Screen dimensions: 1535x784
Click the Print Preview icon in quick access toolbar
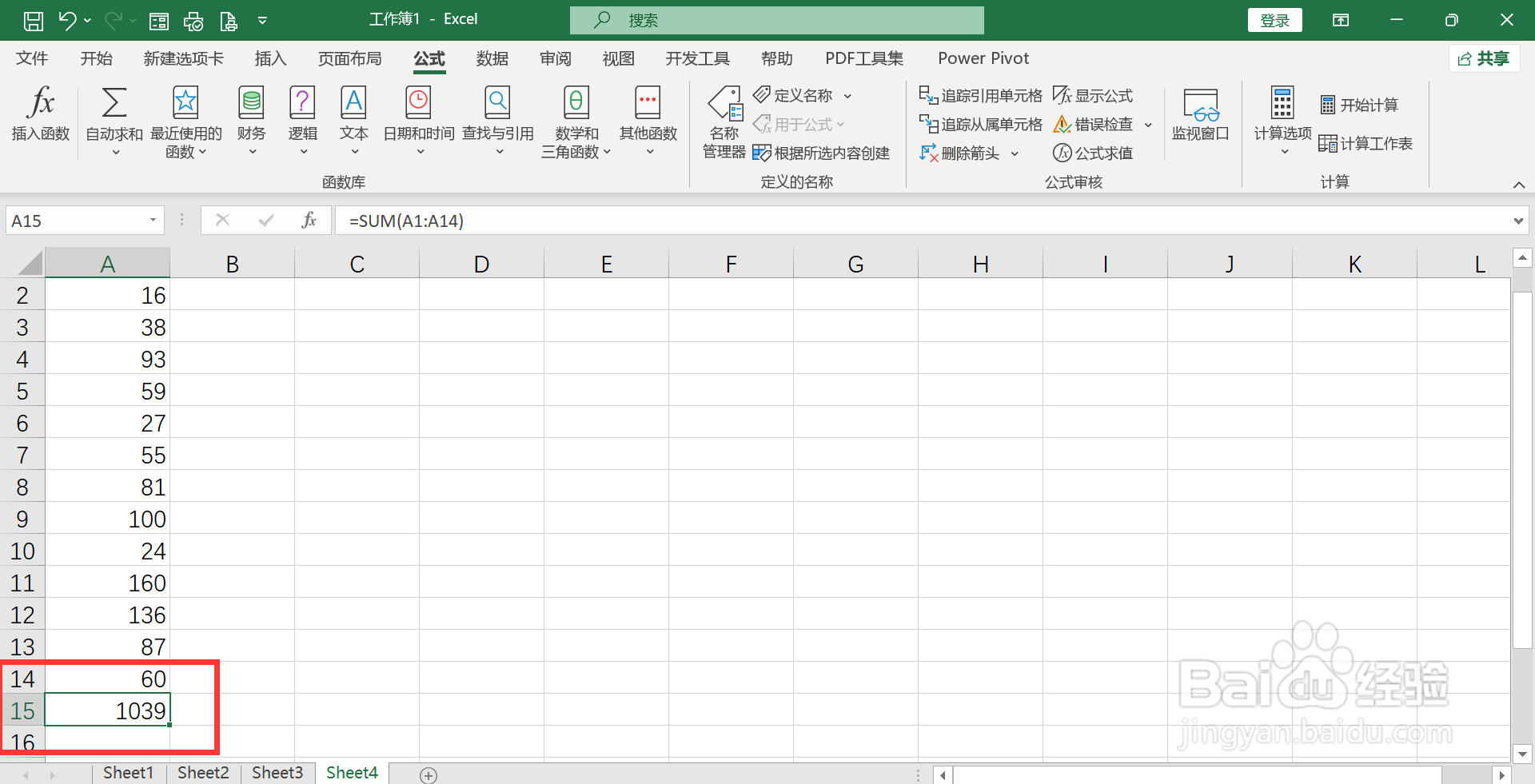coord(193,21)
